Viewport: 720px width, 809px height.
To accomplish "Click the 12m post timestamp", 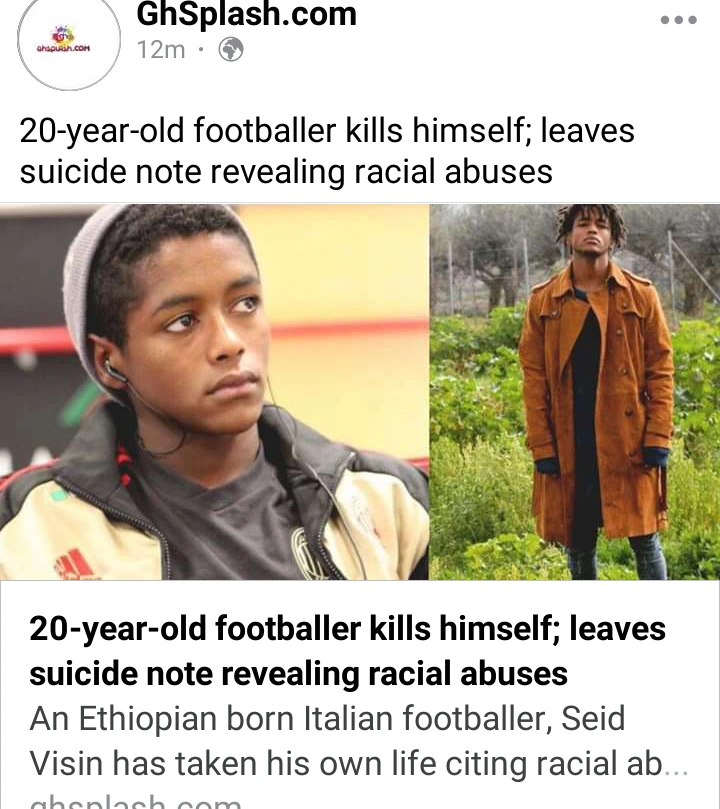I will (x=161, y=50).
